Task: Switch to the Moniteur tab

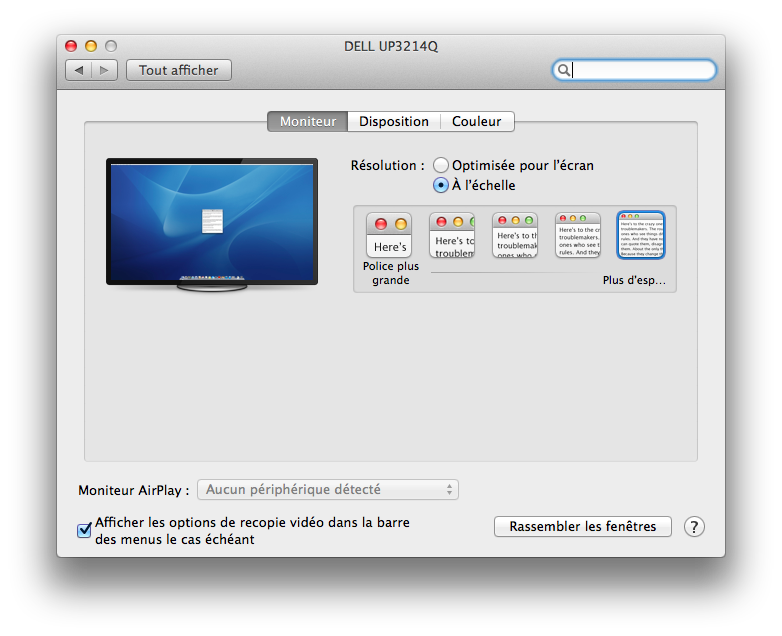Action: pyautogui.click(x=308, y=122)
